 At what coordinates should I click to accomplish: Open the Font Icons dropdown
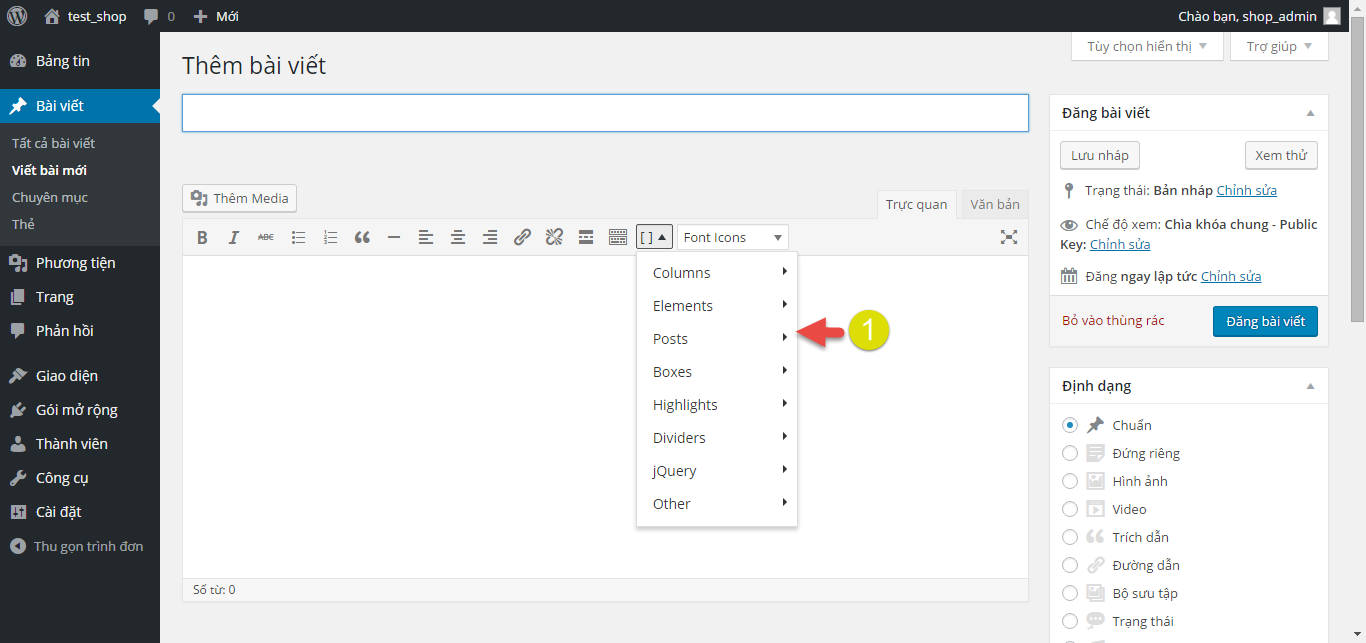click(733, 237)
